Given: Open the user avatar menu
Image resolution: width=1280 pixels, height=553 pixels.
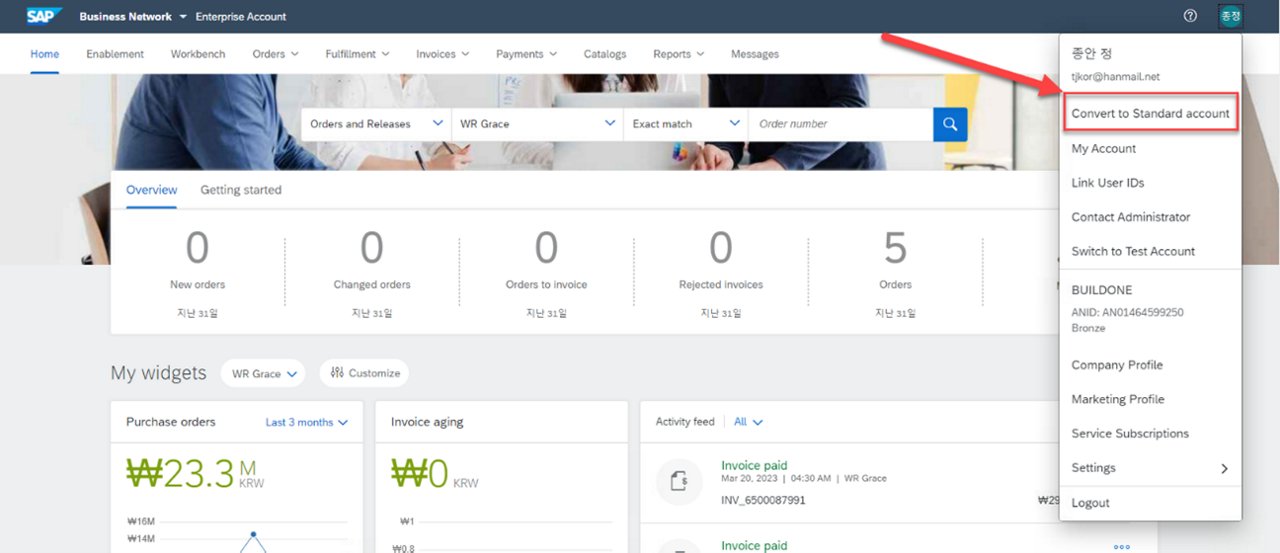Looking at the screenshot, I should (x=1230, y=16).
